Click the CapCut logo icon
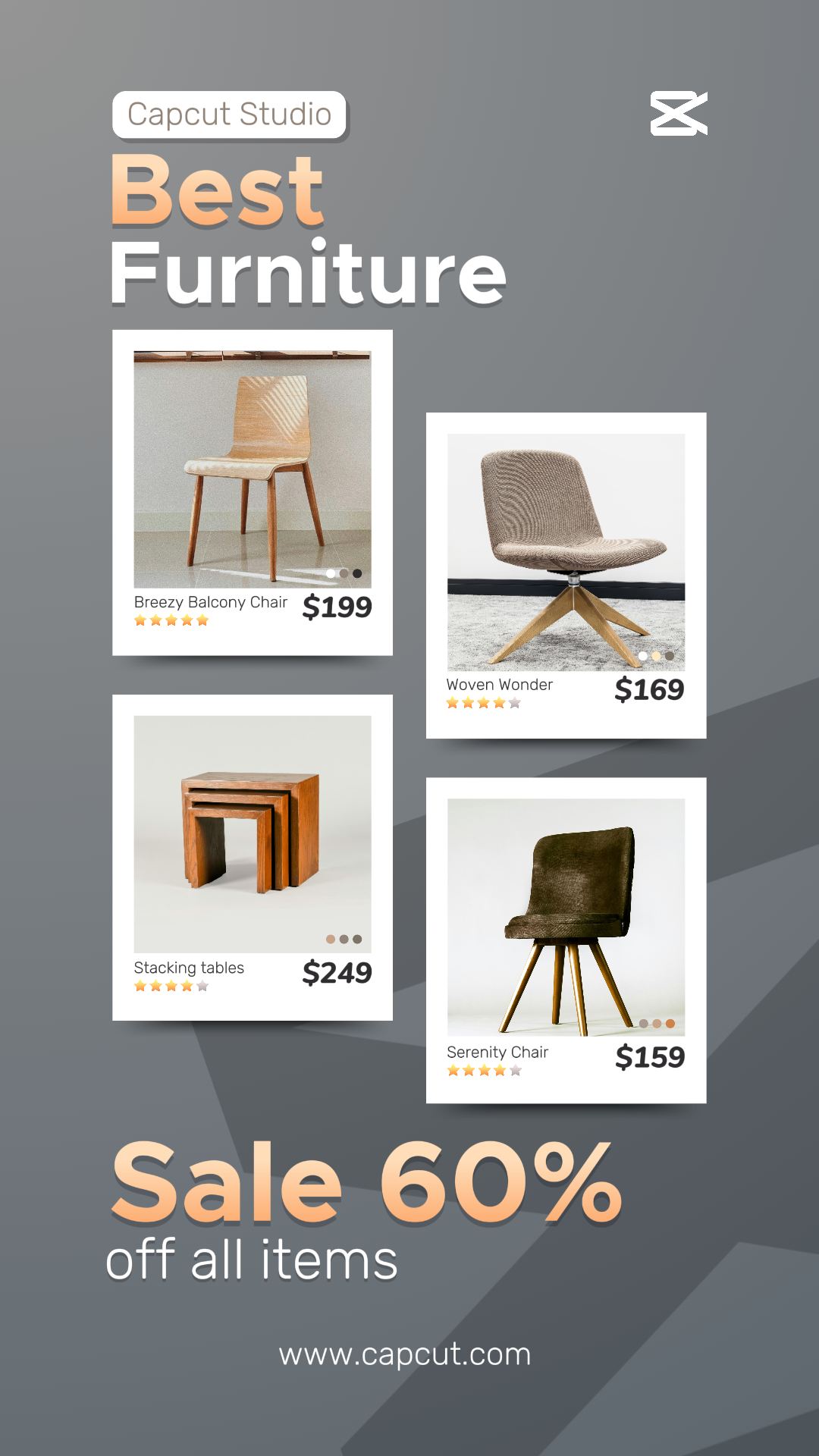Screen dimensions: 819x1456 pyautogui.click(x=679, y=114)
